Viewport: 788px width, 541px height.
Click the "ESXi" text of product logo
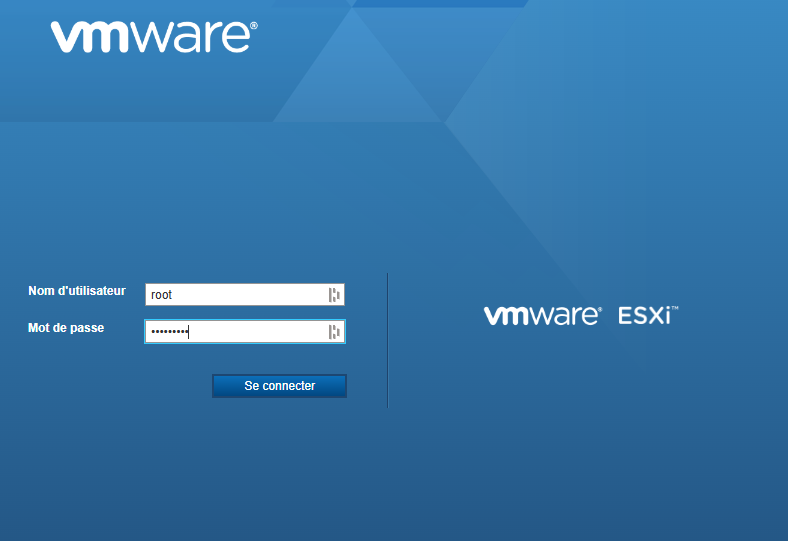point(644,316)
